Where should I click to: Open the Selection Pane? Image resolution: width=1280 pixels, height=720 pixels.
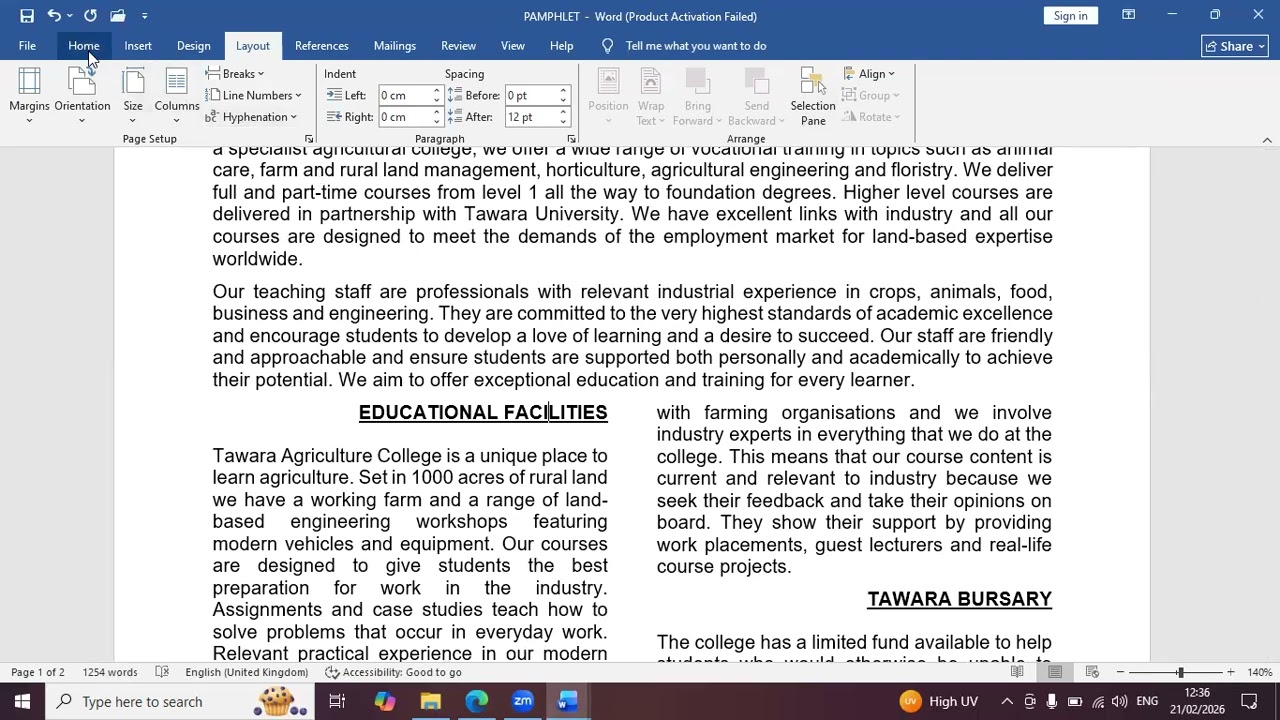pyautogui.click(x=813, y=96)
